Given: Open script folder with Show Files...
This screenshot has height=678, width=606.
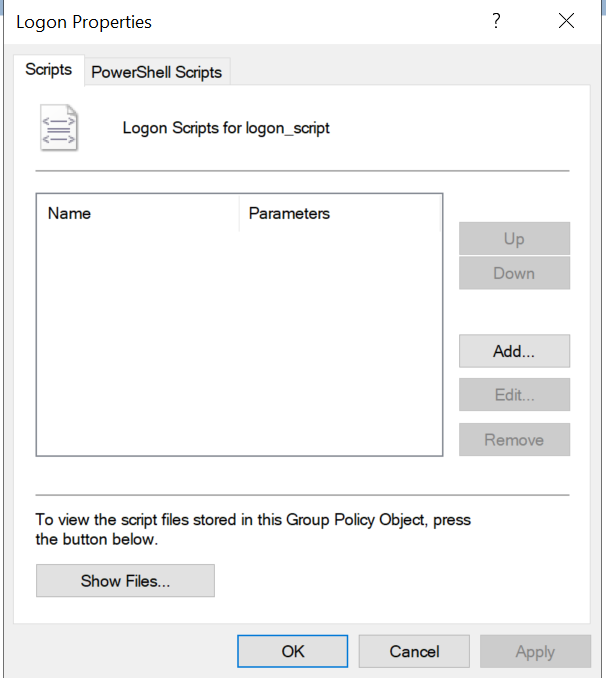Looking at the screenshot, I should [125, 581].
